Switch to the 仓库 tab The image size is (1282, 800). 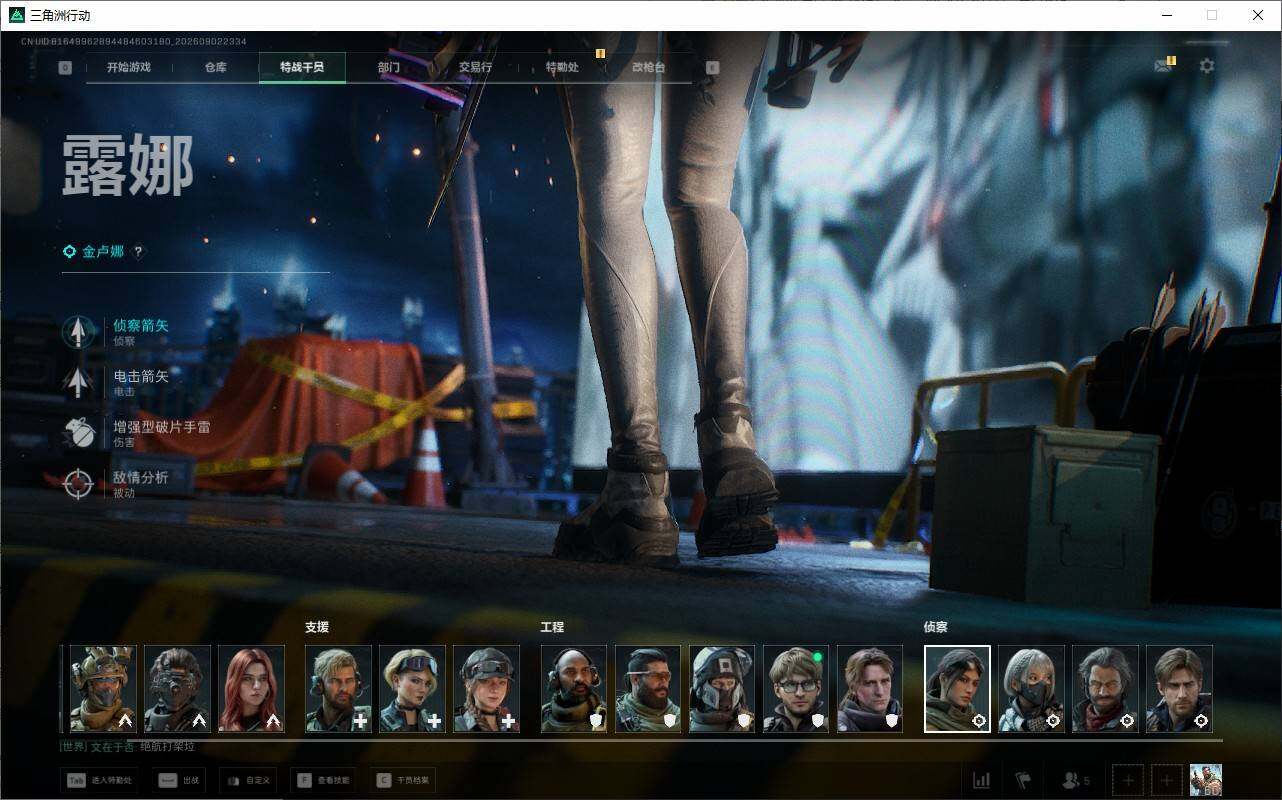(x=215, y=67)
